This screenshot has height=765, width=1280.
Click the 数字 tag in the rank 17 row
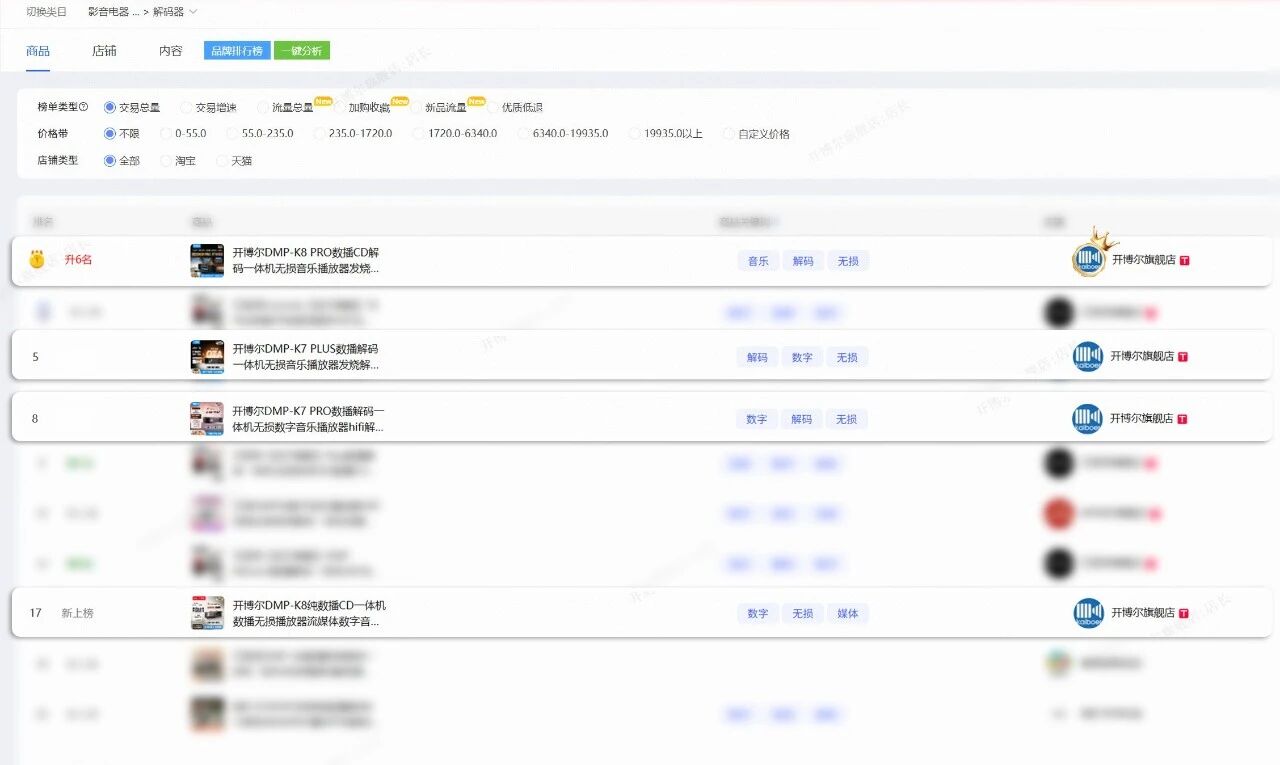(x=758, y=613)
